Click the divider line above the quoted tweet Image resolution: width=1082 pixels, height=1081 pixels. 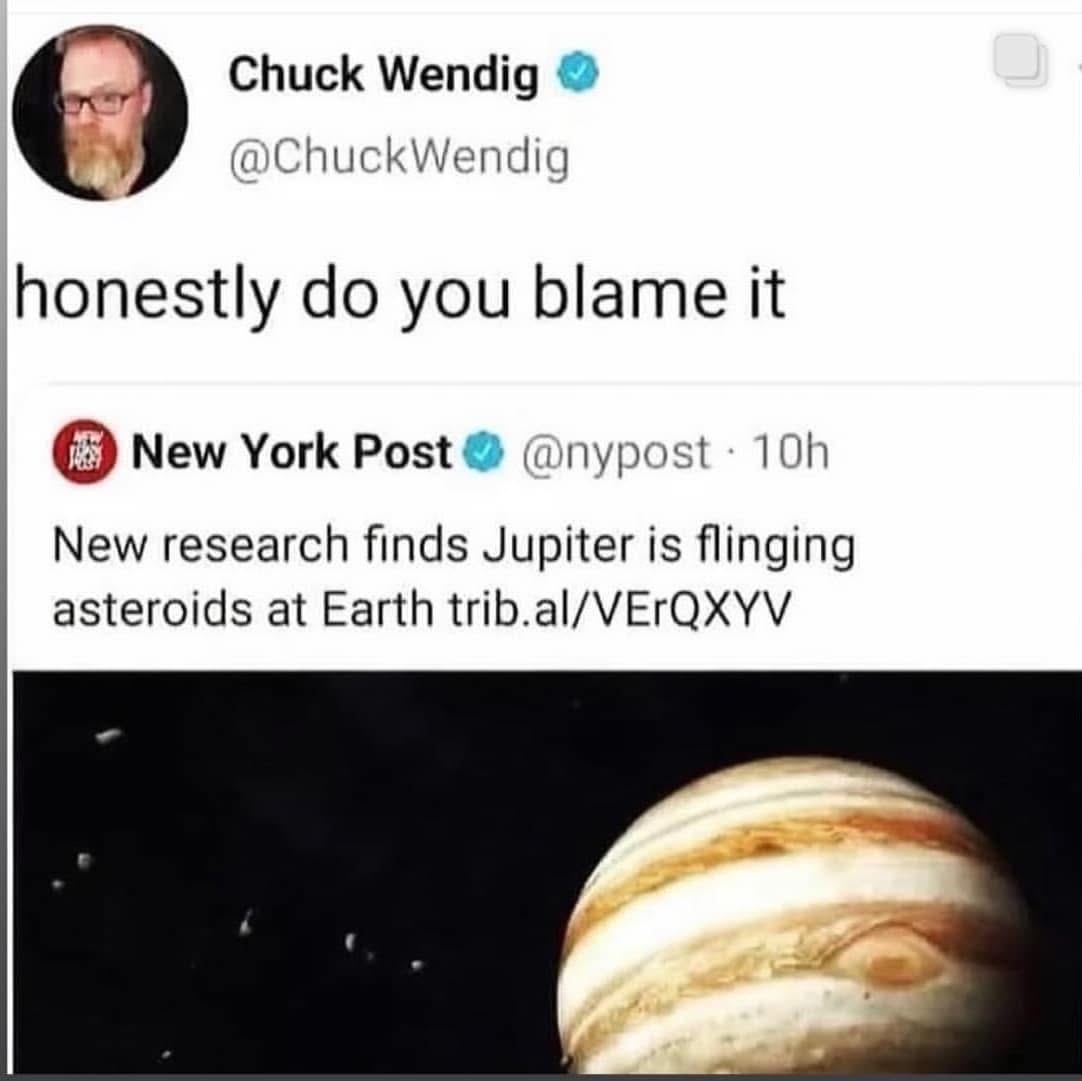(x=564, y=381)
